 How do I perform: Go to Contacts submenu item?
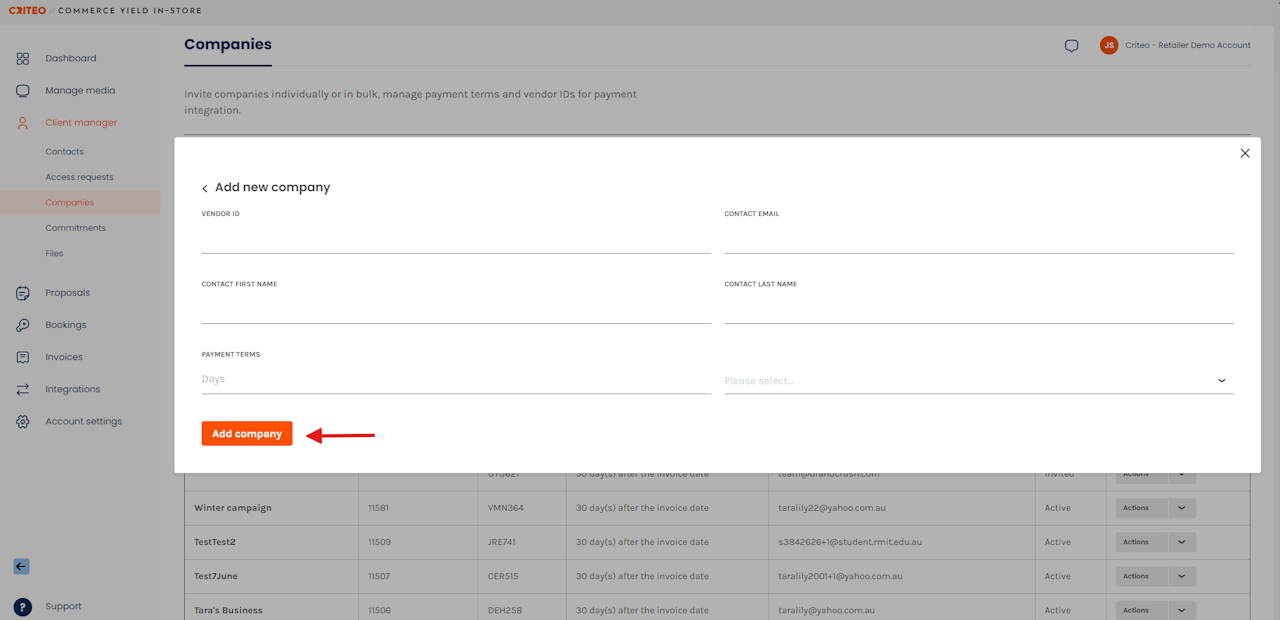pyautogui.click(x=64, y=152)
